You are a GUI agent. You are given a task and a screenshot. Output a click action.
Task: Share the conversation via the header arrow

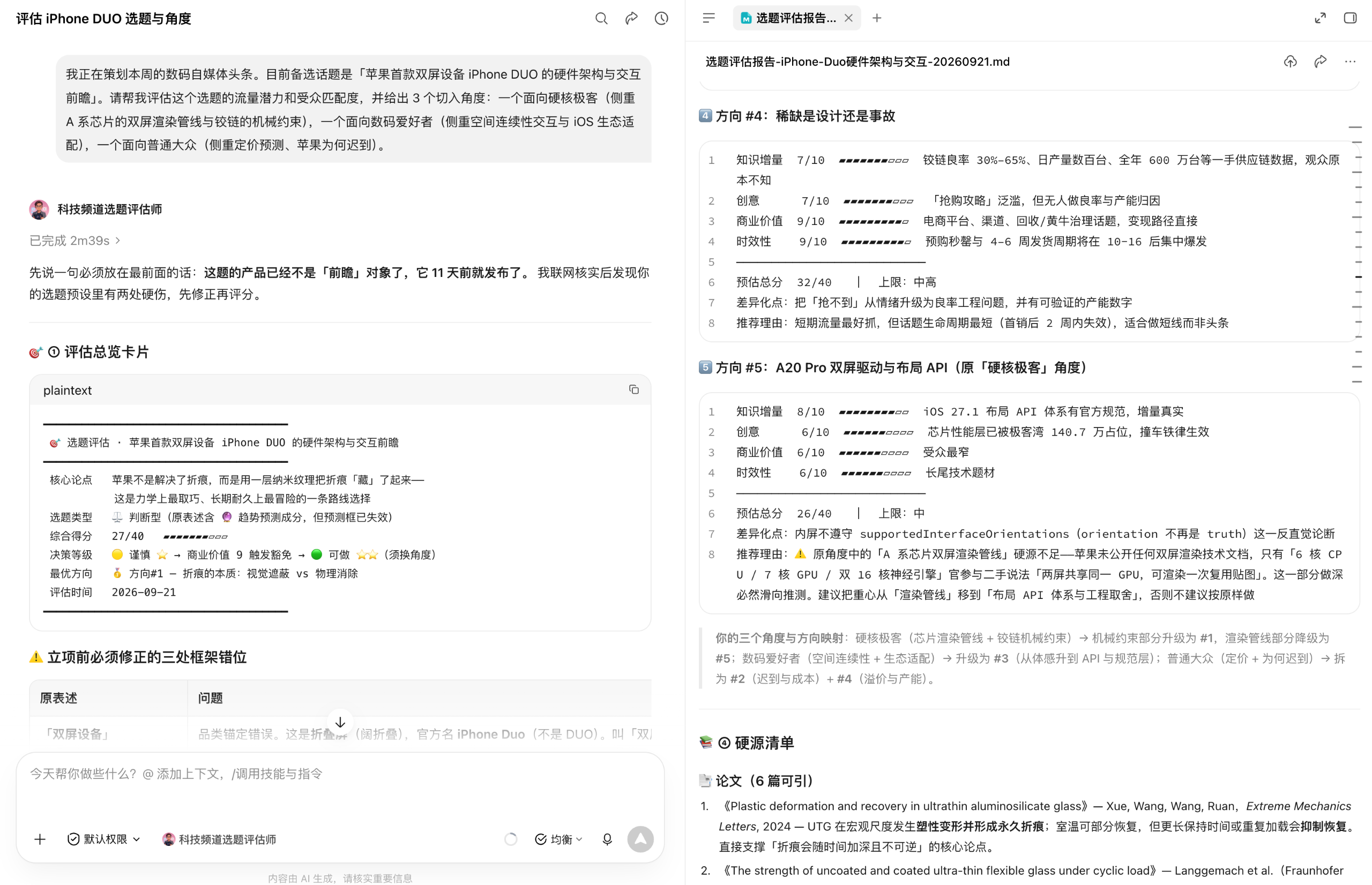point(631,18)
